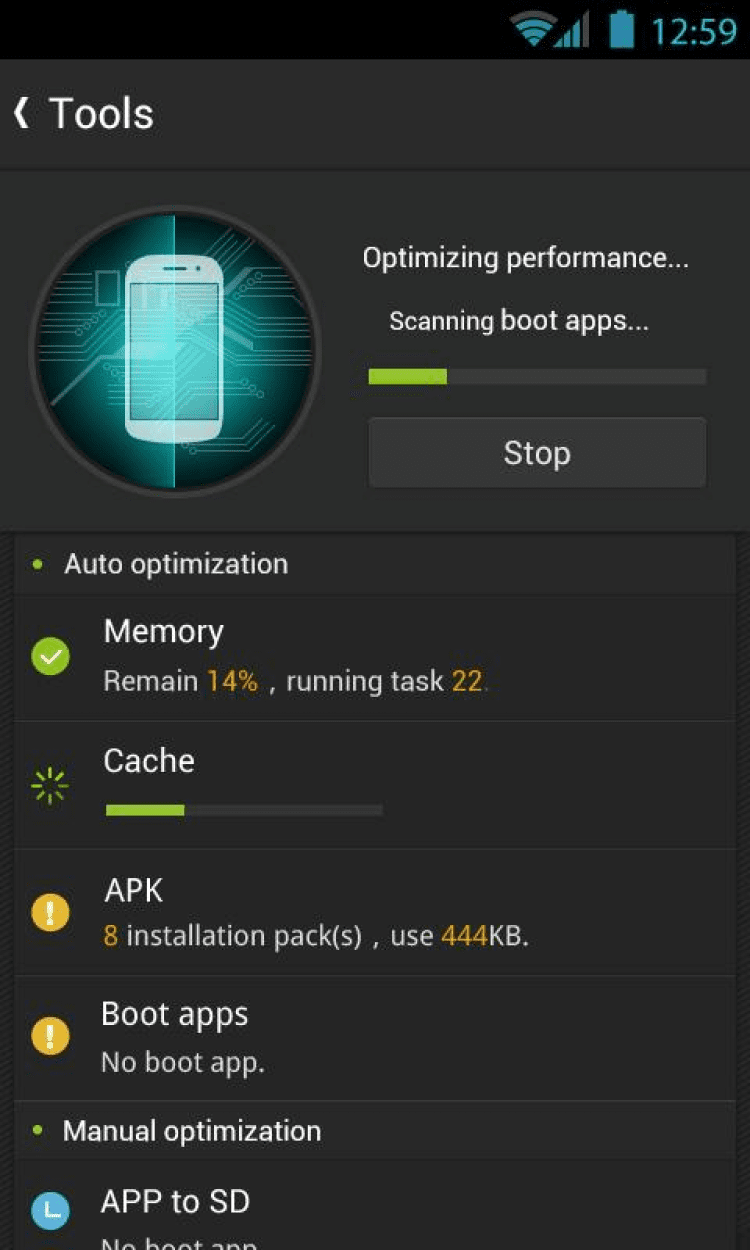Tap the blue clock icon for APP to SD
Screen dimensions: 750x1250
pos(50,1210)
